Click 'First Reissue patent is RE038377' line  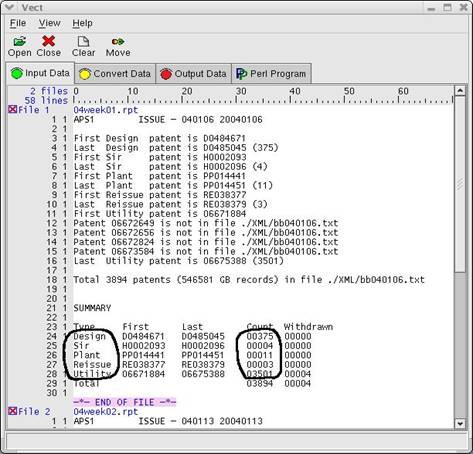[160, 194]
